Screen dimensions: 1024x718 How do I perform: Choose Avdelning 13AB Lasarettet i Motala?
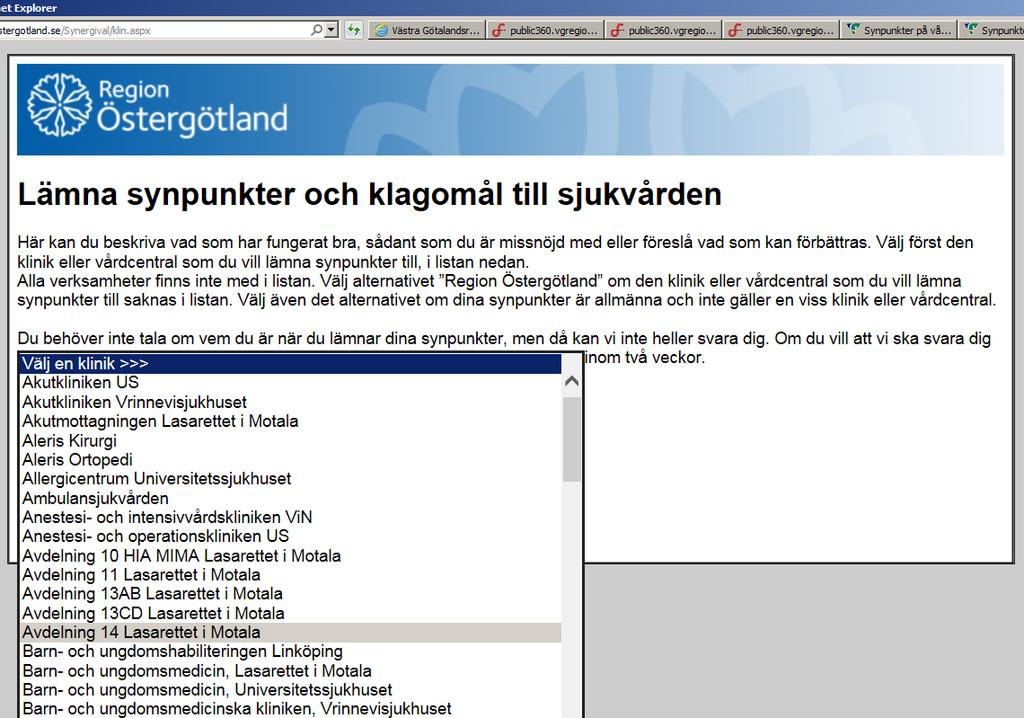pyautogui.click(x=291, y=593)
